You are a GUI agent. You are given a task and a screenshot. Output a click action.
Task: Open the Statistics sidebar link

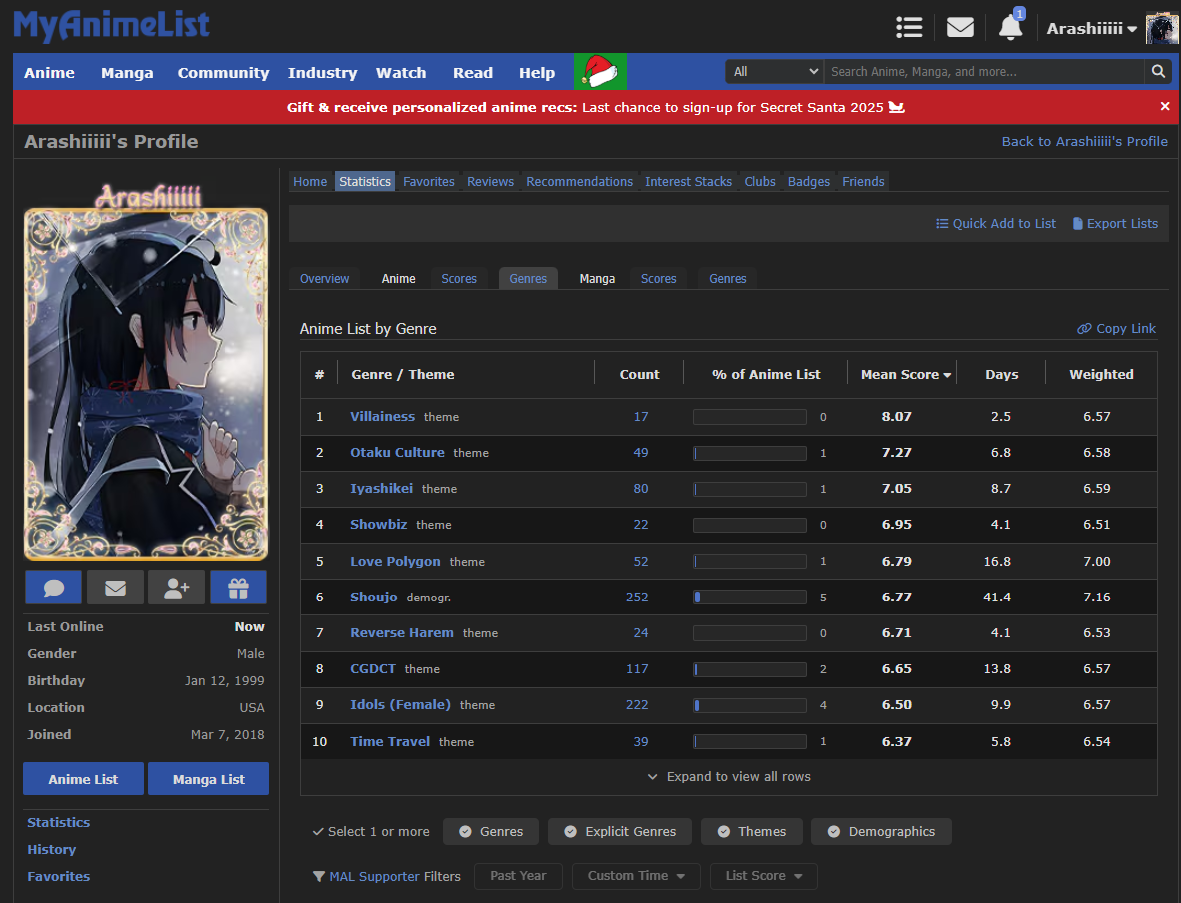[59, 822]
